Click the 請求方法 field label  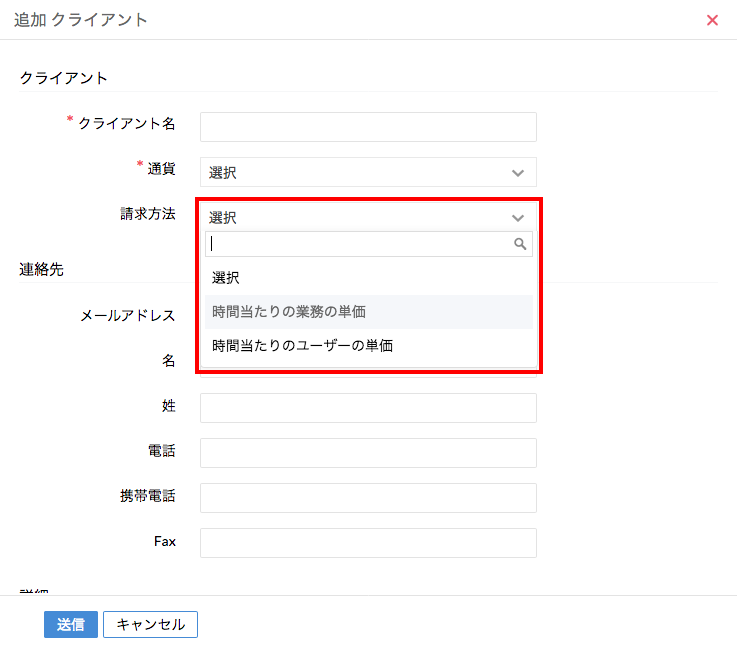[x=147, y=213]
